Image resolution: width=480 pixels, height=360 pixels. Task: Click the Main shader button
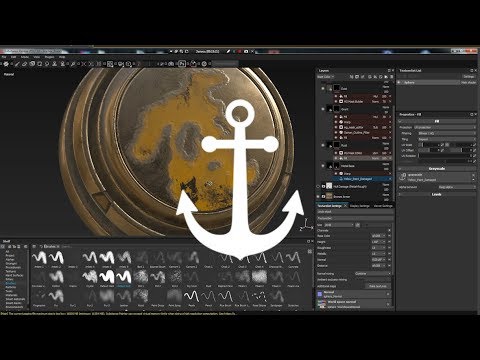[x=469, y=82]
